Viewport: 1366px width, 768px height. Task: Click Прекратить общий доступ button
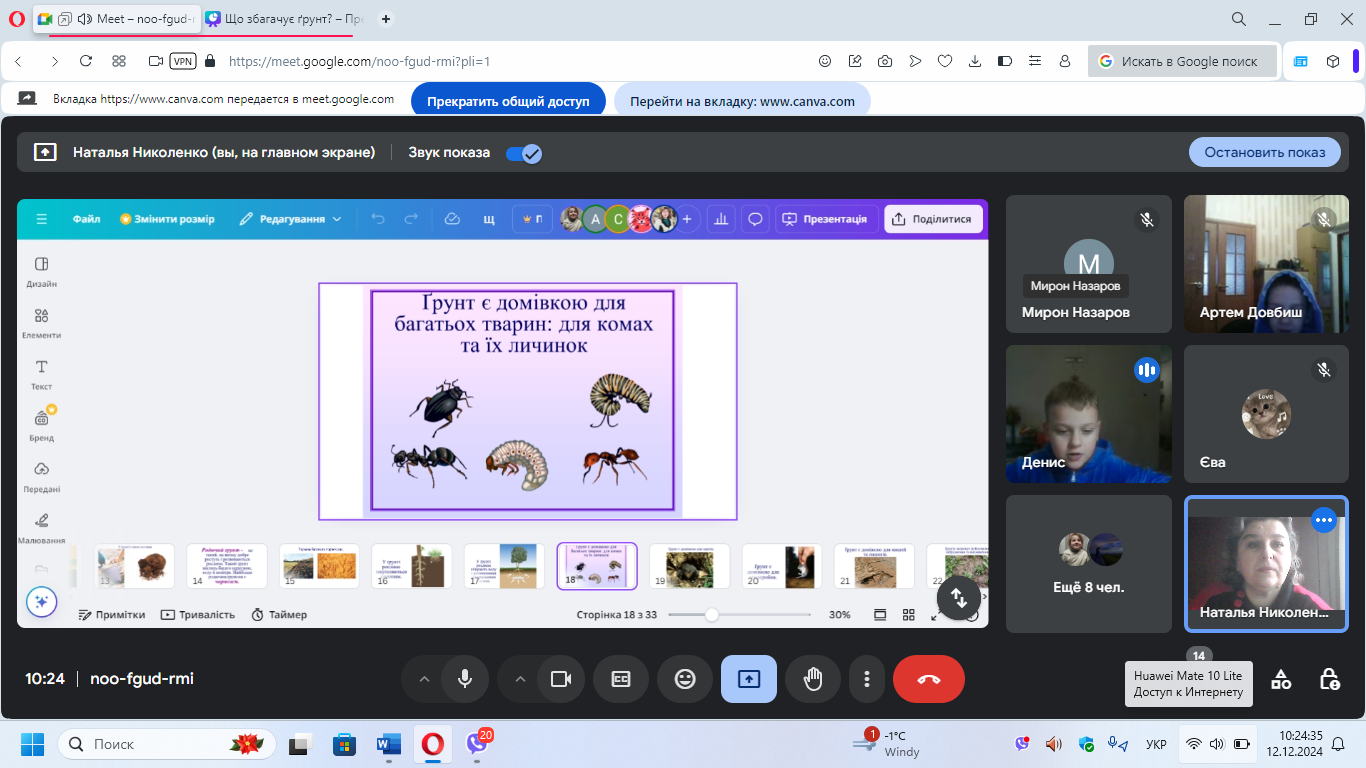click(508, 101)
